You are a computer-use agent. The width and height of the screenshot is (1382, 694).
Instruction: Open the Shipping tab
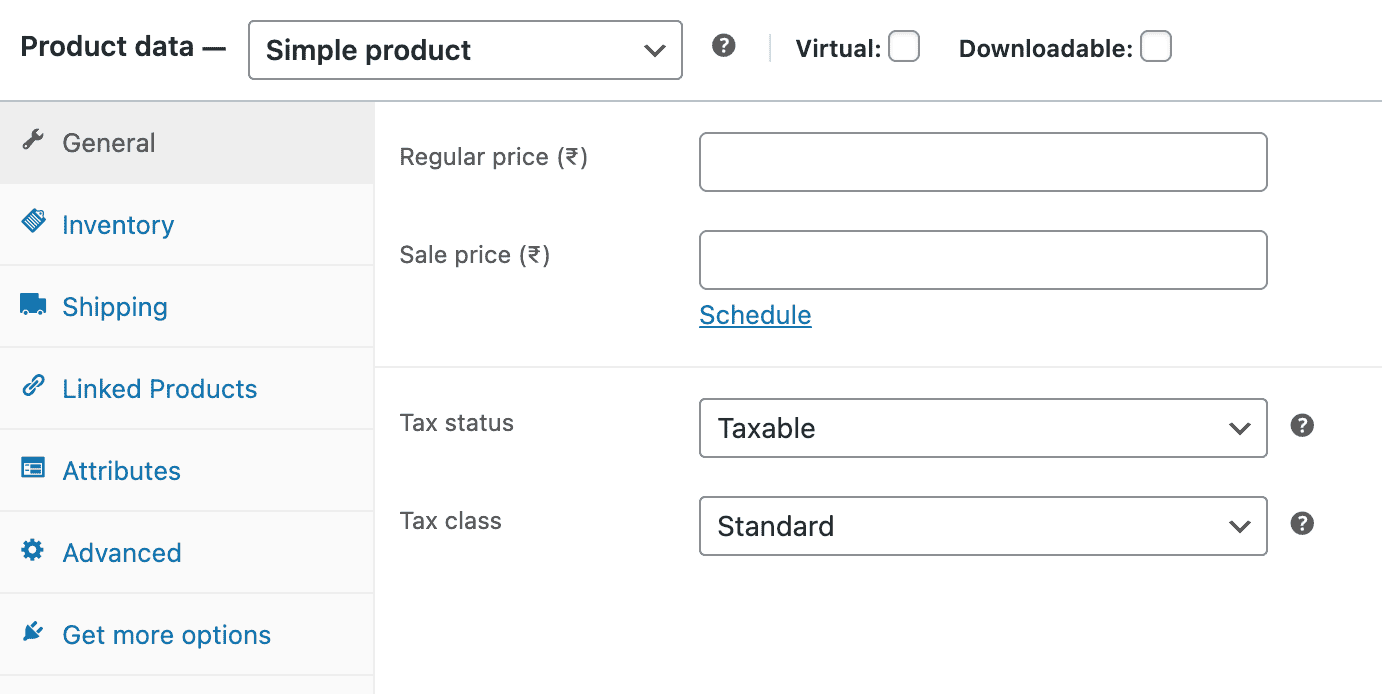pyautogui.click(x=114, y=306)
